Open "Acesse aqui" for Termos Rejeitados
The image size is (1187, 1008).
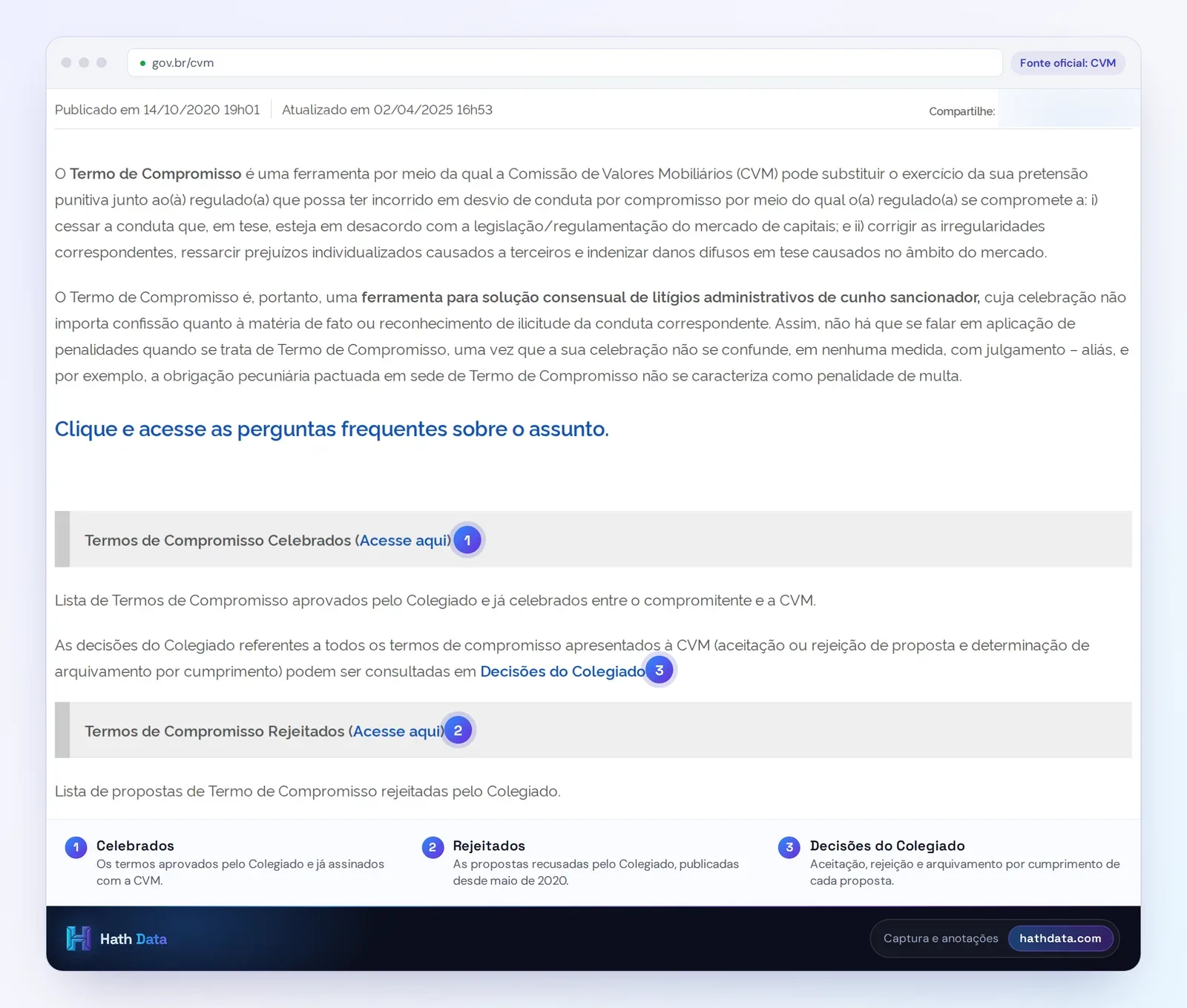click(398, 731)
